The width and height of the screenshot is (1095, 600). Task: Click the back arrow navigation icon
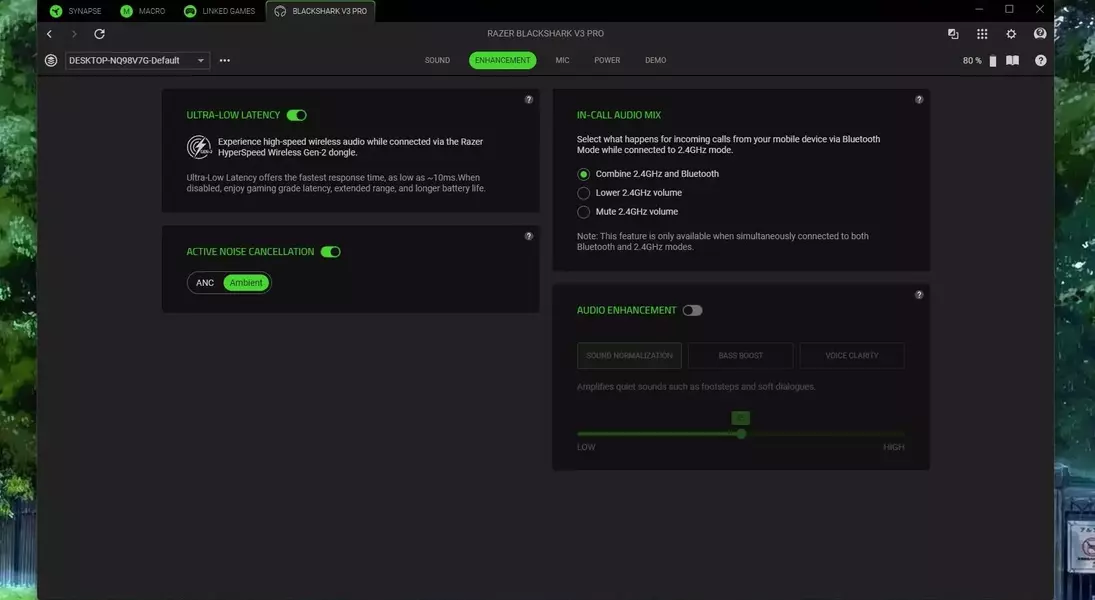[x=49, y=34]
